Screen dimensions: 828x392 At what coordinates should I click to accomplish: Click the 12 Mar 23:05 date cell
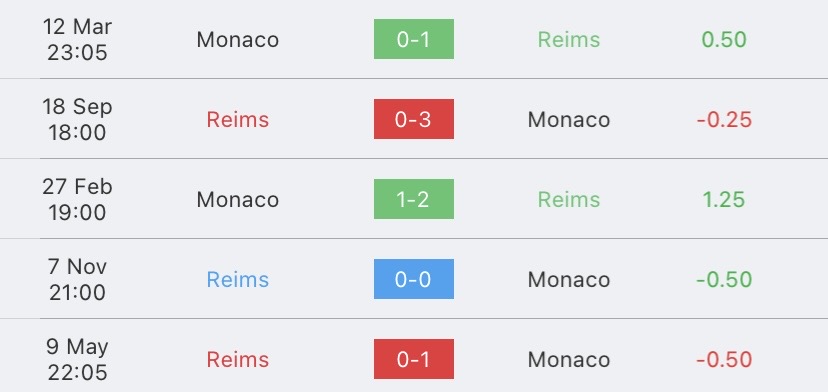pos(77,39)
